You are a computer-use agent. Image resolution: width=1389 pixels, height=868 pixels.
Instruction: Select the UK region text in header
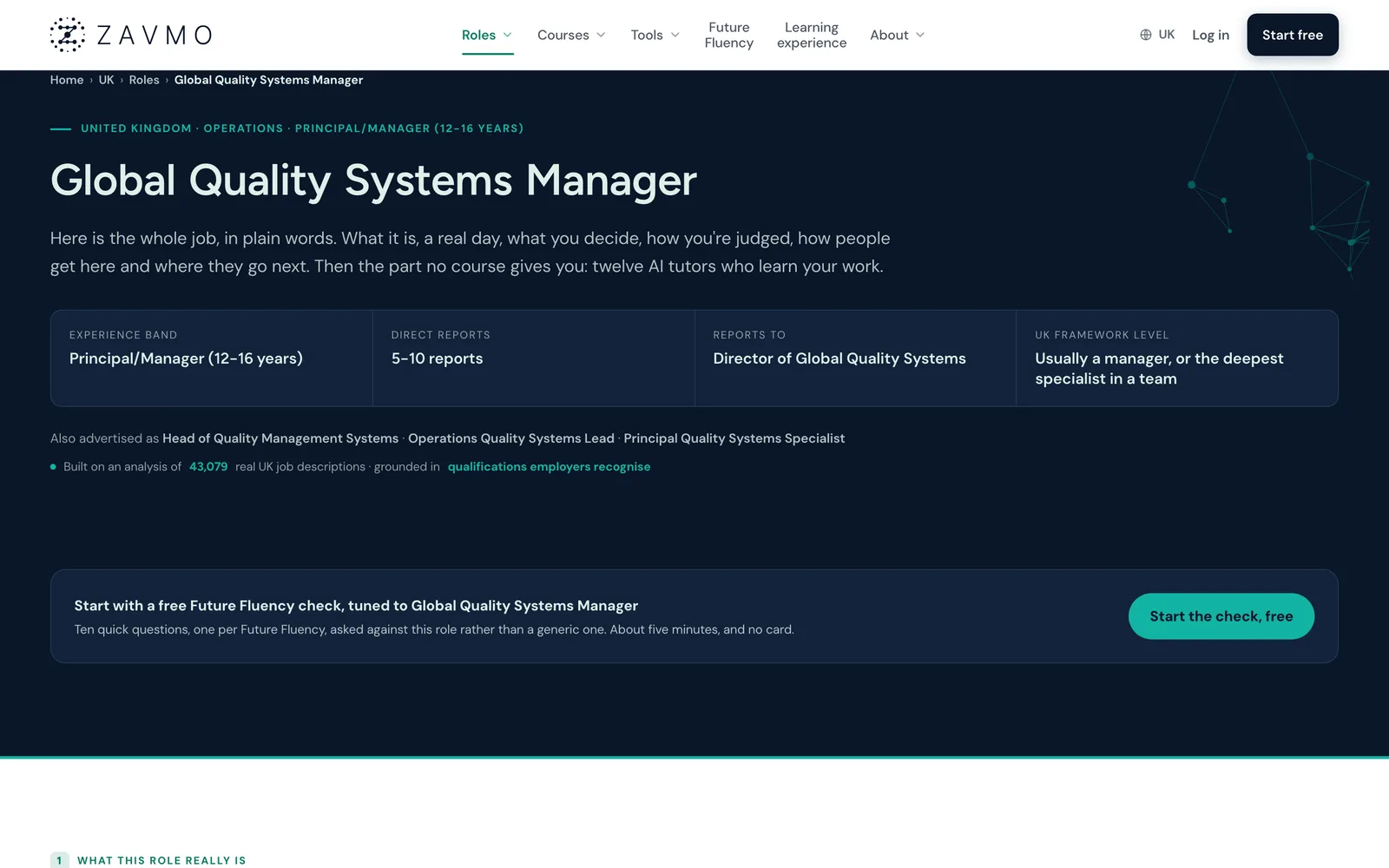[x=1166, y=35]
